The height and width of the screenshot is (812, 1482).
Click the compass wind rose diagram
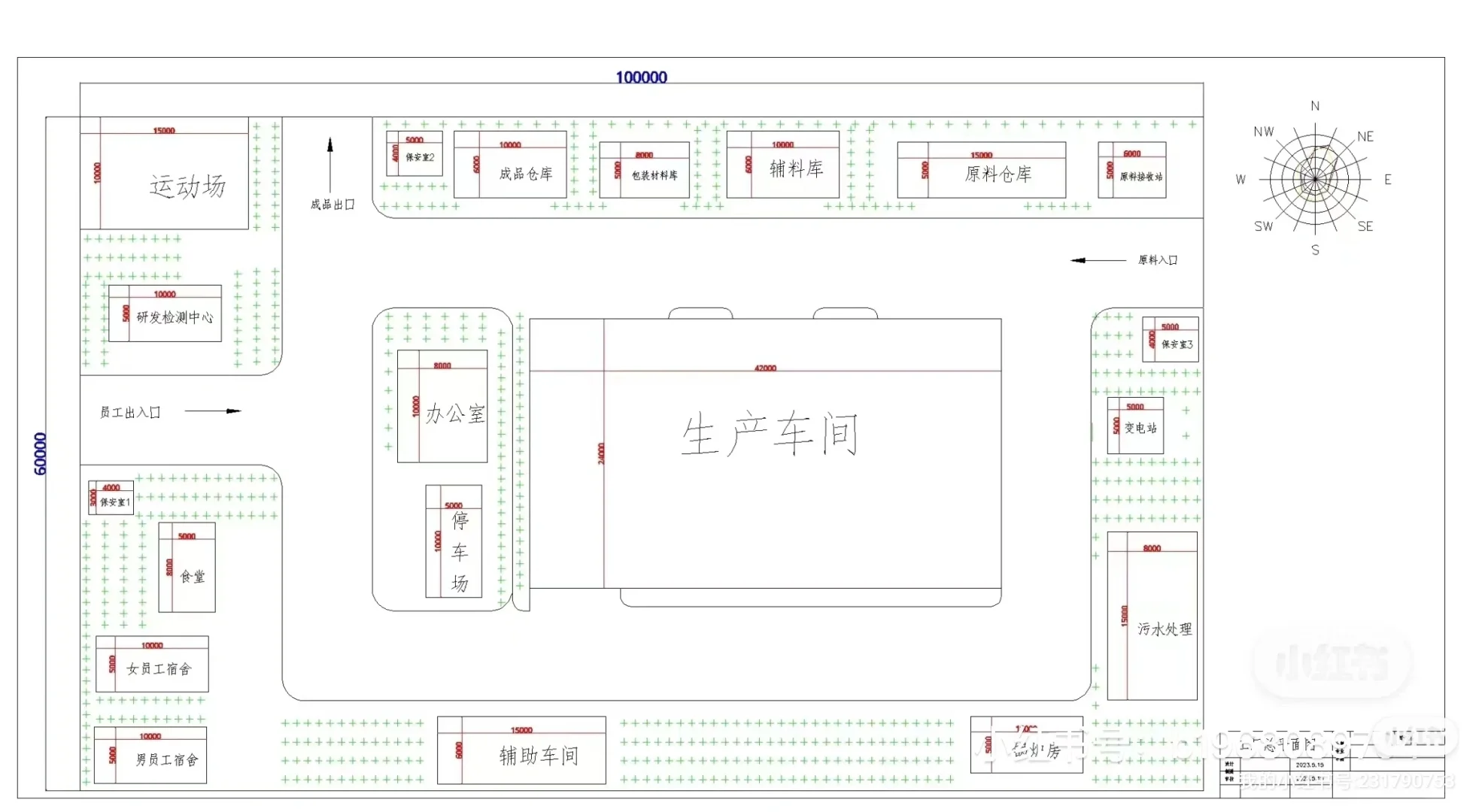[x=1315, y=179]
